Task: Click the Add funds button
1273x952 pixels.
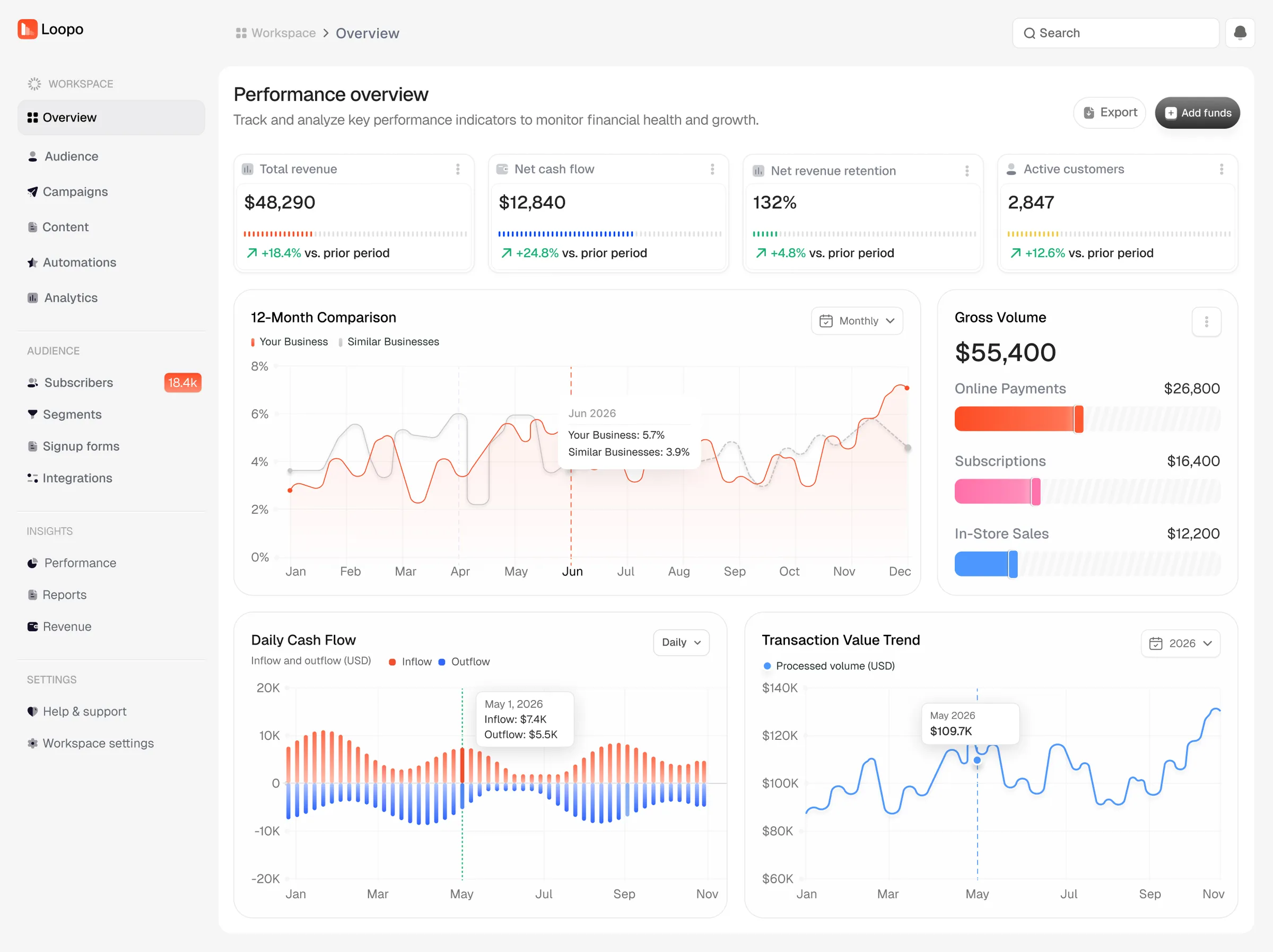Action: [x=1197, y=113]
